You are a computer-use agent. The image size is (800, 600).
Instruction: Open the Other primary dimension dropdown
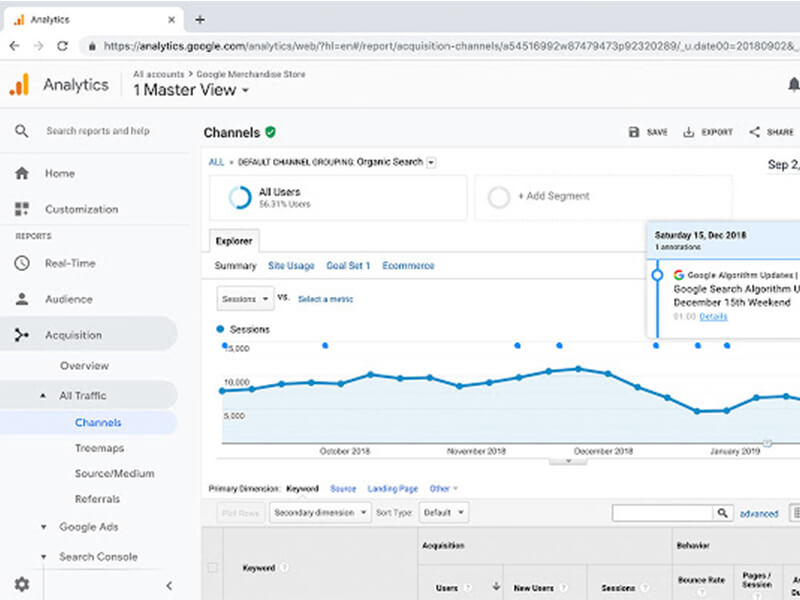443,489
